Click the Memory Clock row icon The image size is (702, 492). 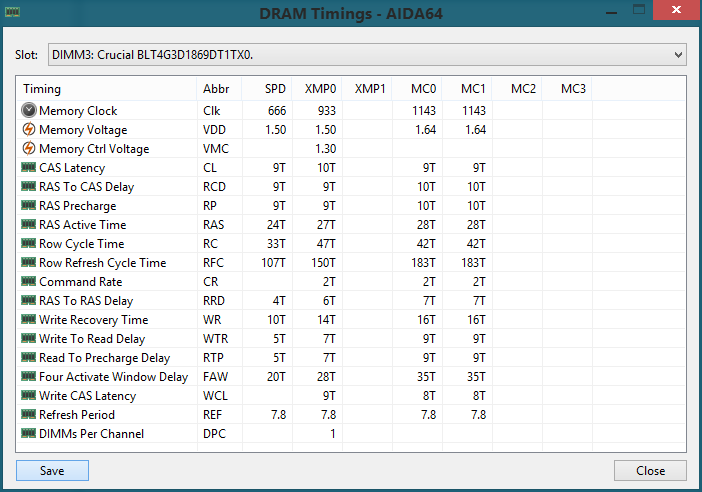point(29,110)
